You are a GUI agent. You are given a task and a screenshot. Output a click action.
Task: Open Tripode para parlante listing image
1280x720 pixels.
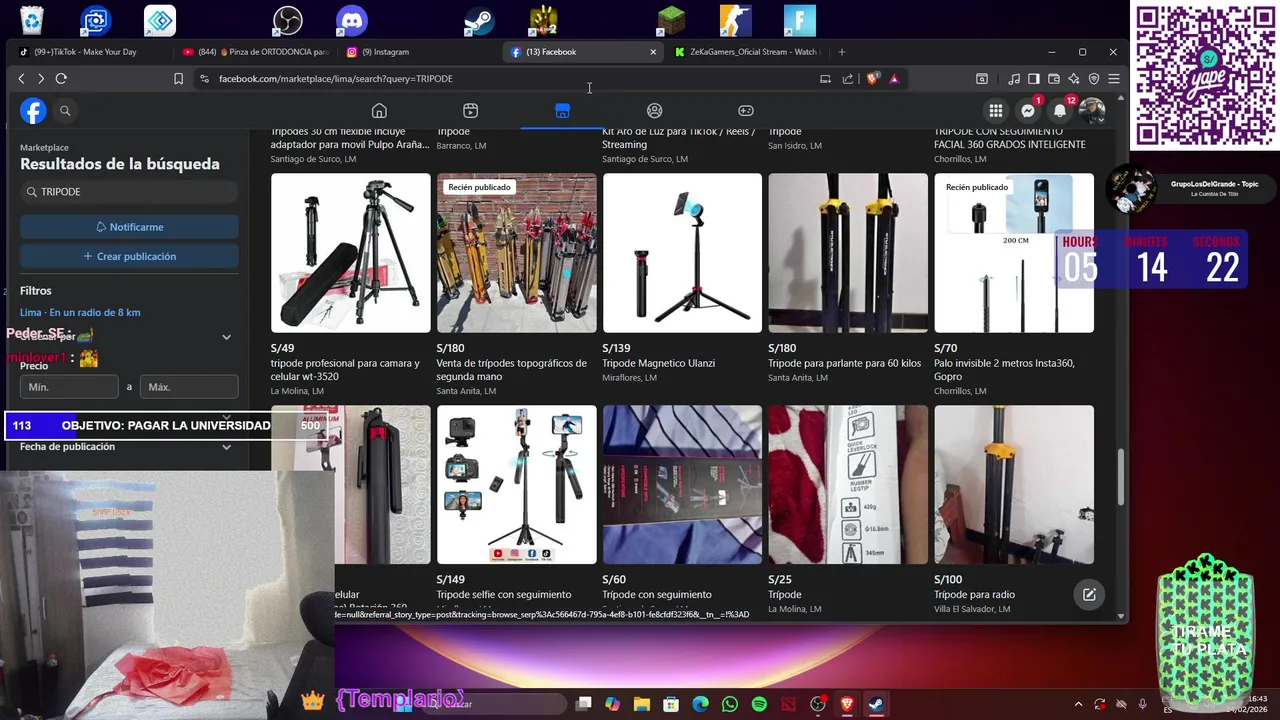click(x=848, y=253)
